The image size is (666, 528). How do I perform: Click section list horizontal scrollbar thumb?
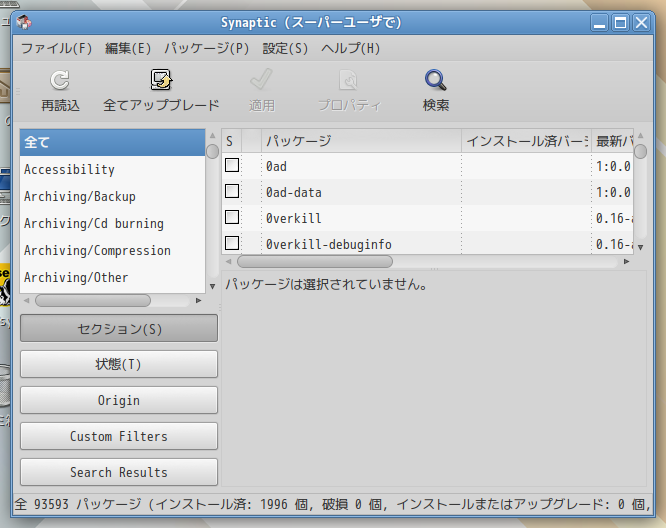tap(93, 300)
